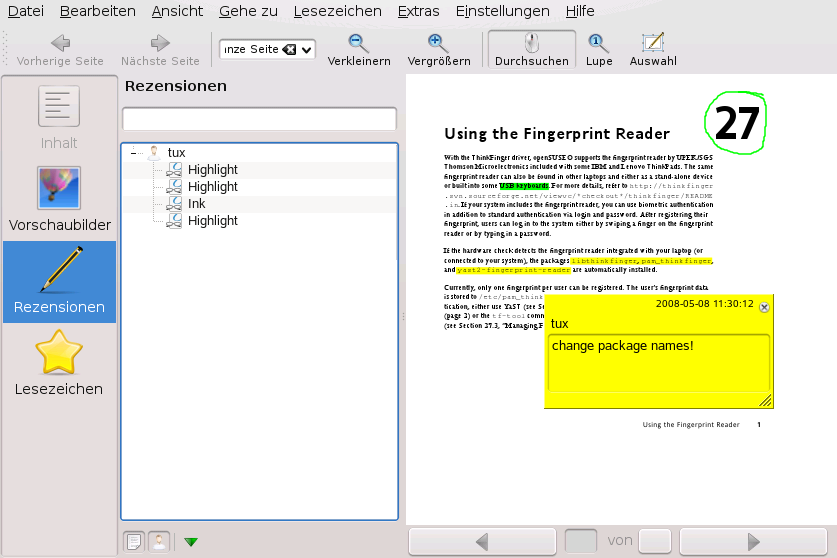Zoom out with Verkleinern
Screen dimensions: 837x558
tap(359, 50)
